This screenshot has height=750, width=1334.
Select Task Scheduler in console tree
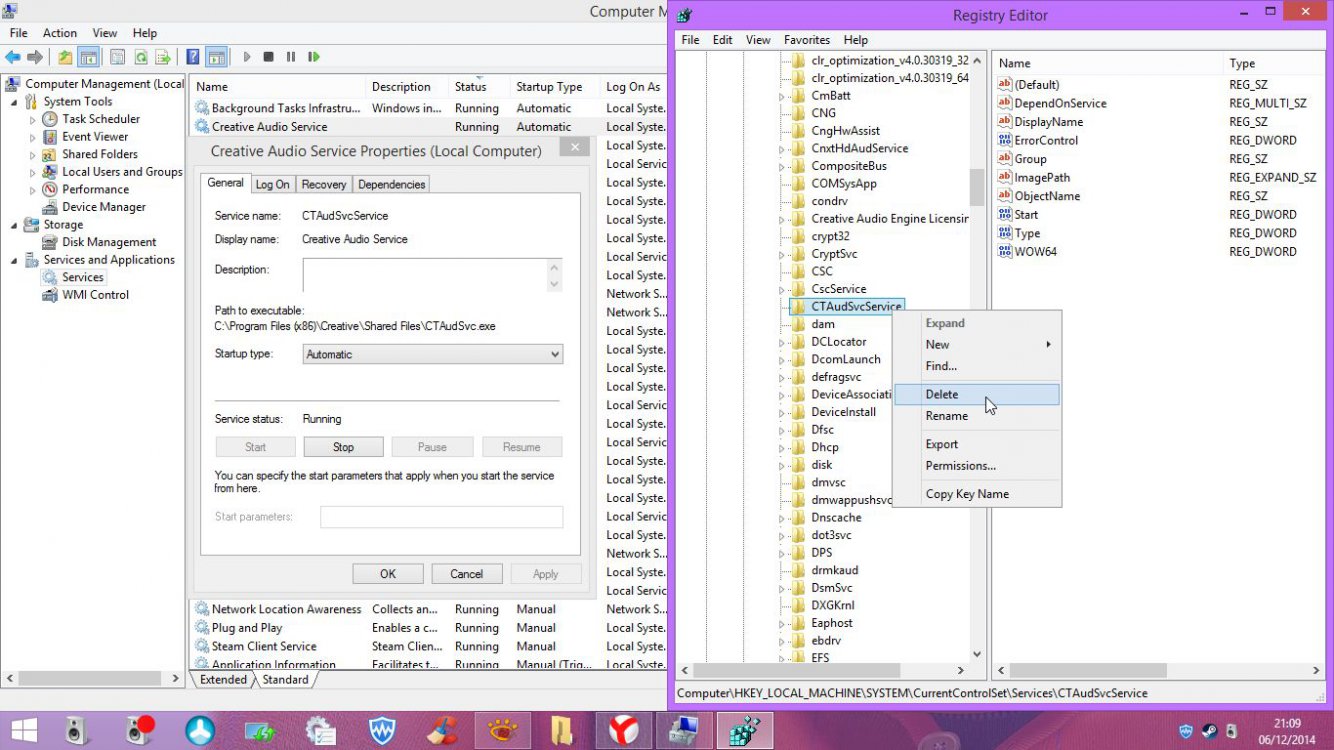coord(101,119)
